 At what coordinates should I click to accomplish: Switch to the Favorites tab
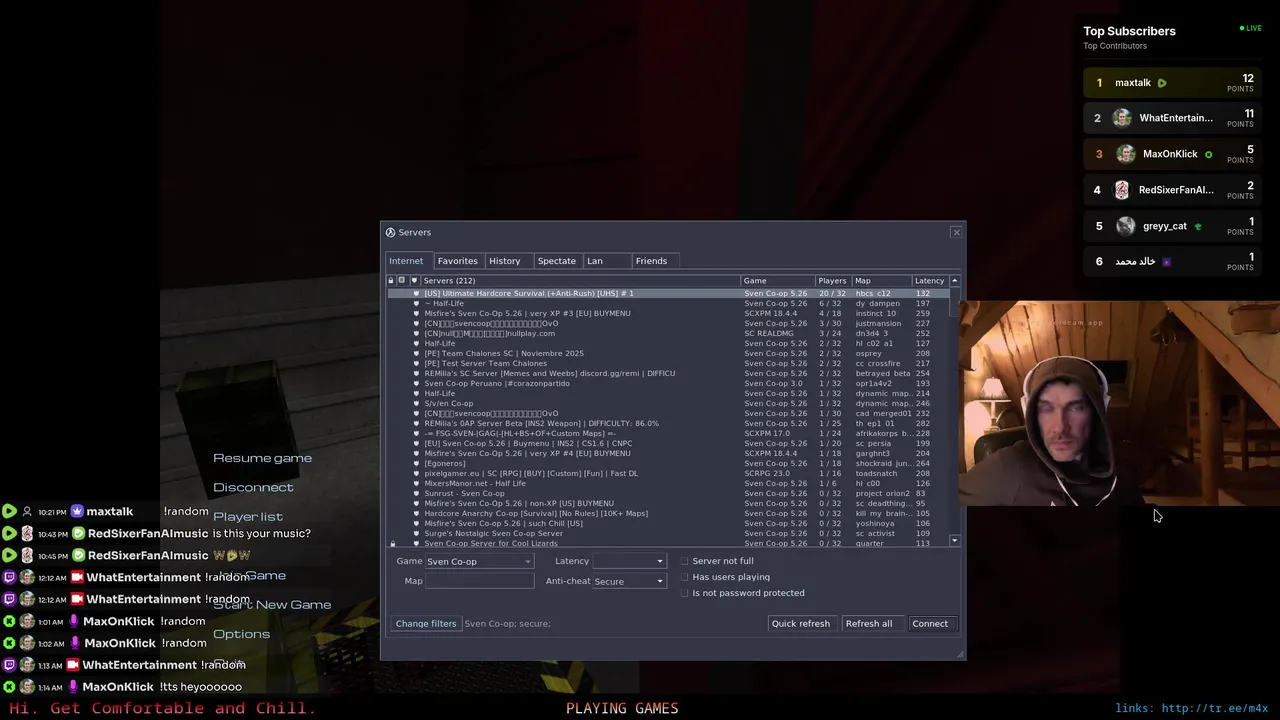point(457,261)
